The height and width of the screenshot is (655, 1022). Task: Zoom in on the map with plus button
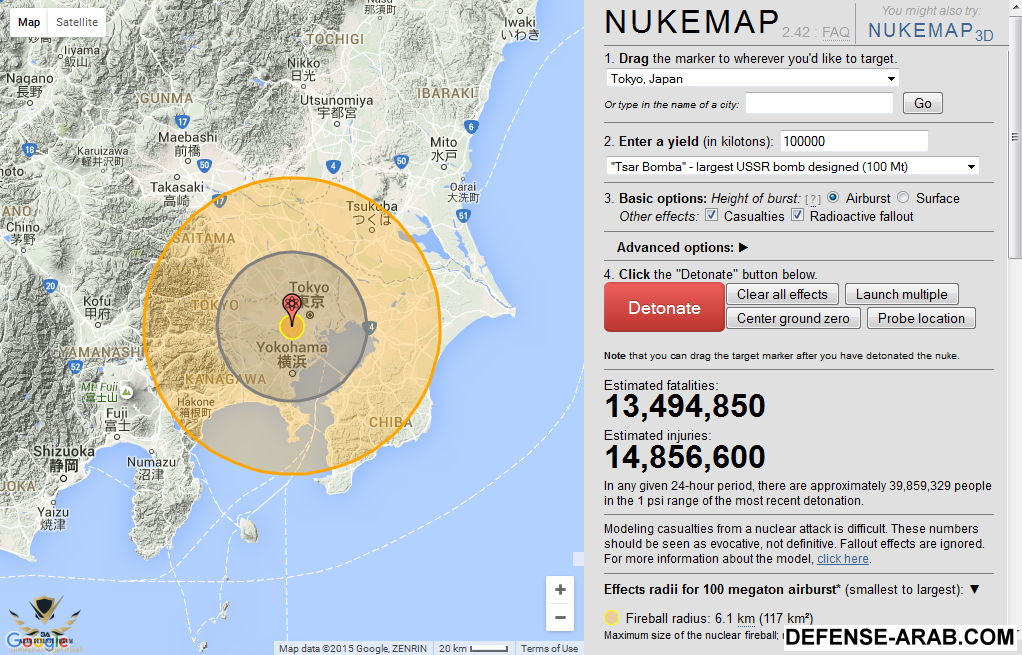[560, 590]
